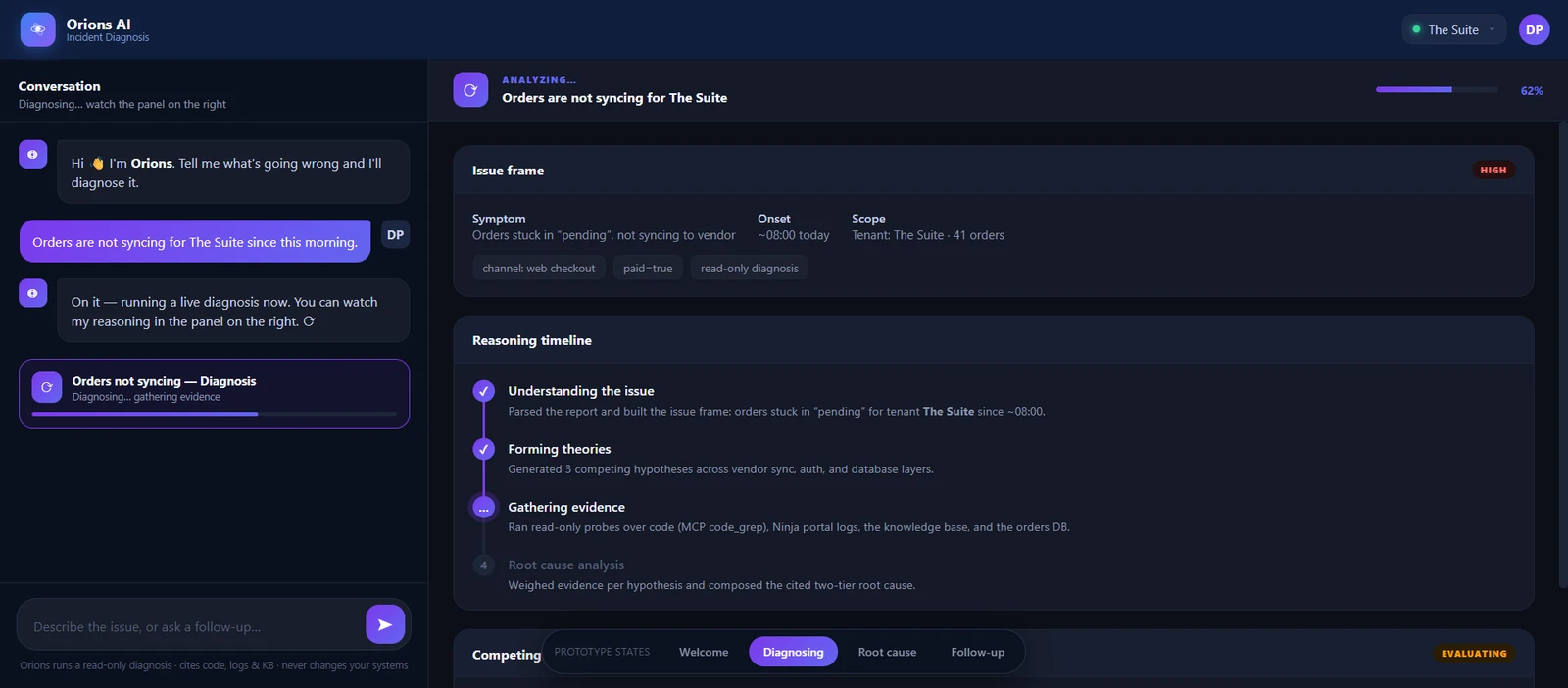Select step 4 Root cause analysis marker
1568x688 pixels.
pos(483,565)
